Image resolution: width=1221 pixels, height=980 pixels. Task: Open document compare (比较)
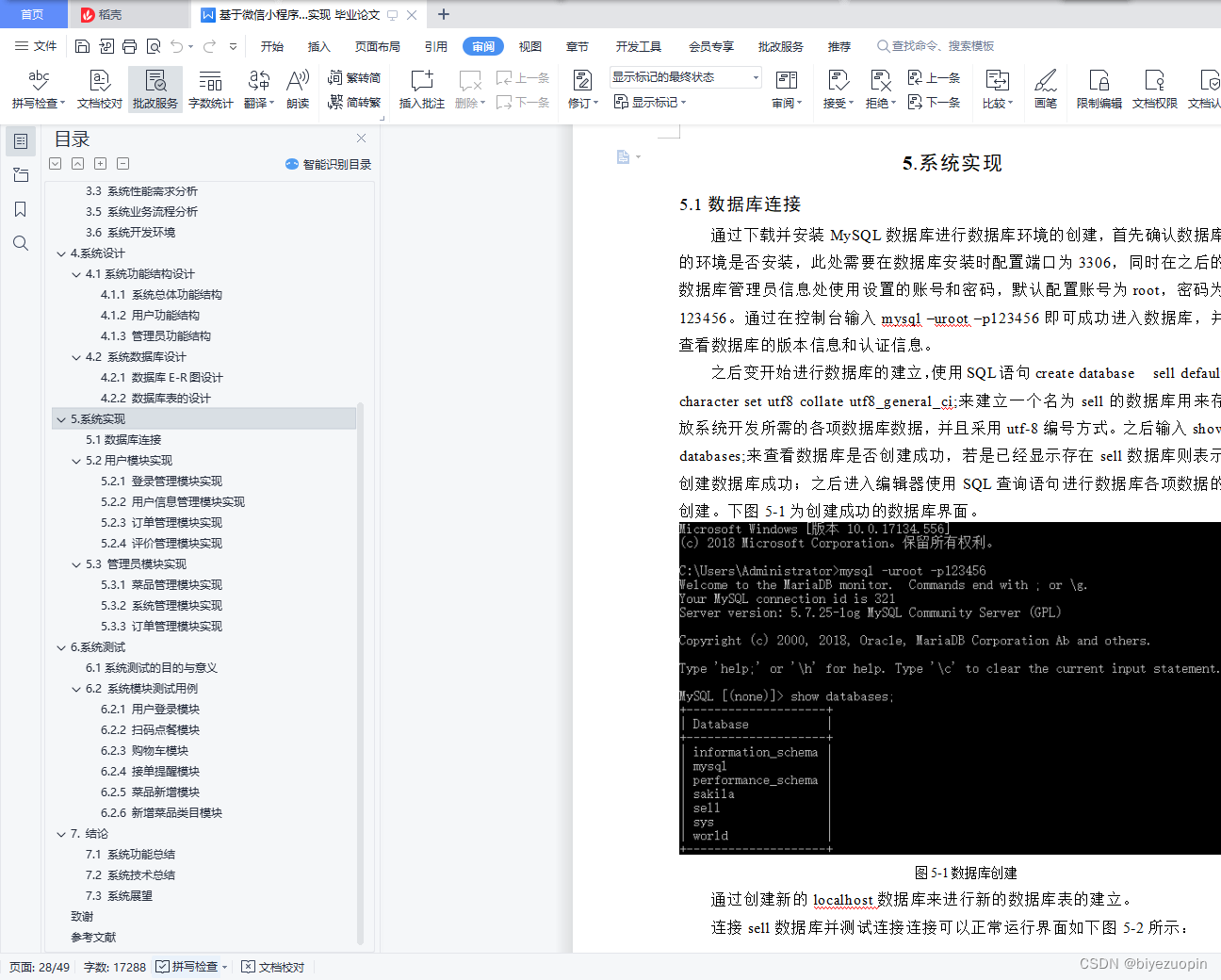(997, 90)
